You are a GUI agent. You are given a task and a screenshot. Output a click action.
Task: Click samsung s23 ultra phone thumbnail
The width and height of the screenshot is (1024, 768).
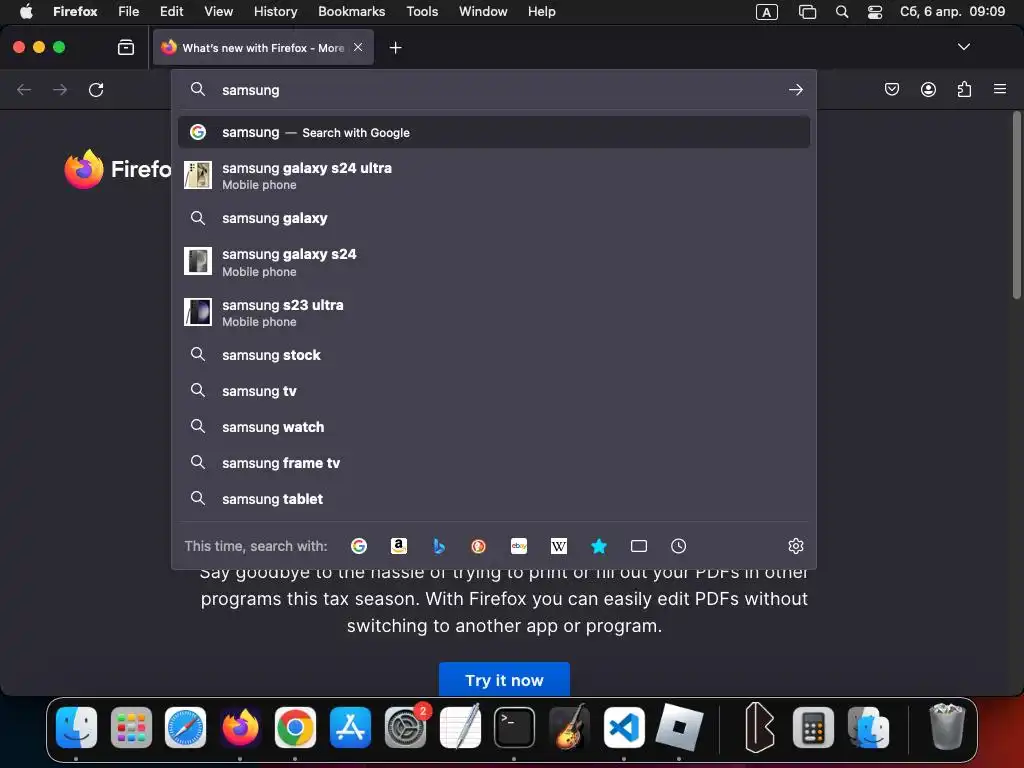point(198,312)
